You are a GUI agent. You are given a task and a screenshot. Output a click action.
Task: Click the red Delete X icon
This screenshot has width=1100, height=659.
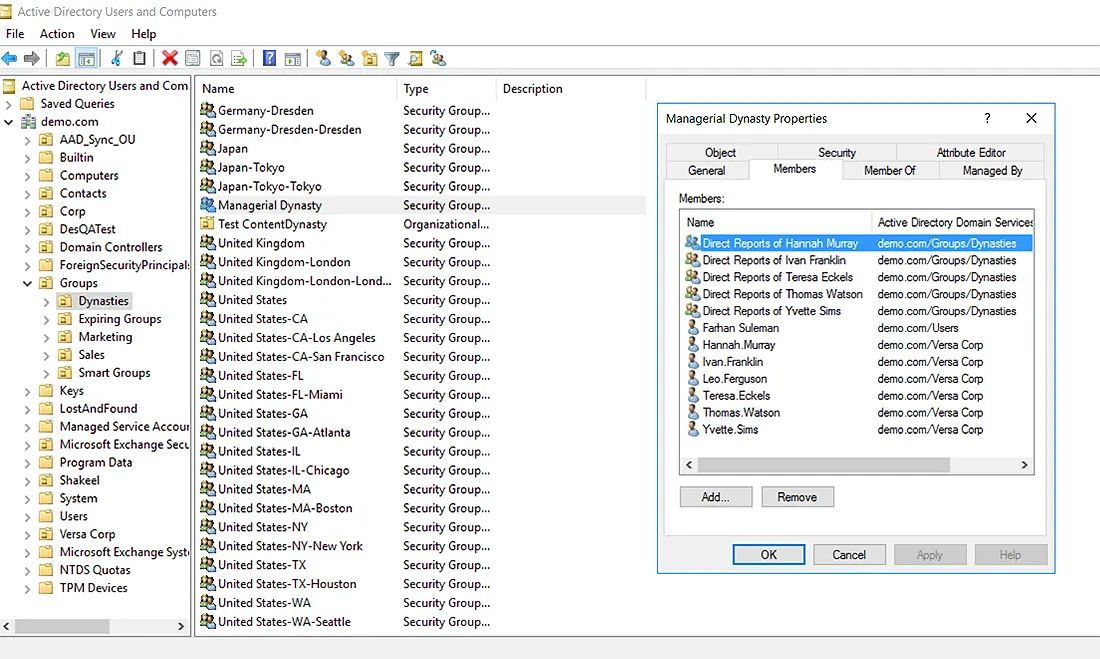tap(170, 59)
